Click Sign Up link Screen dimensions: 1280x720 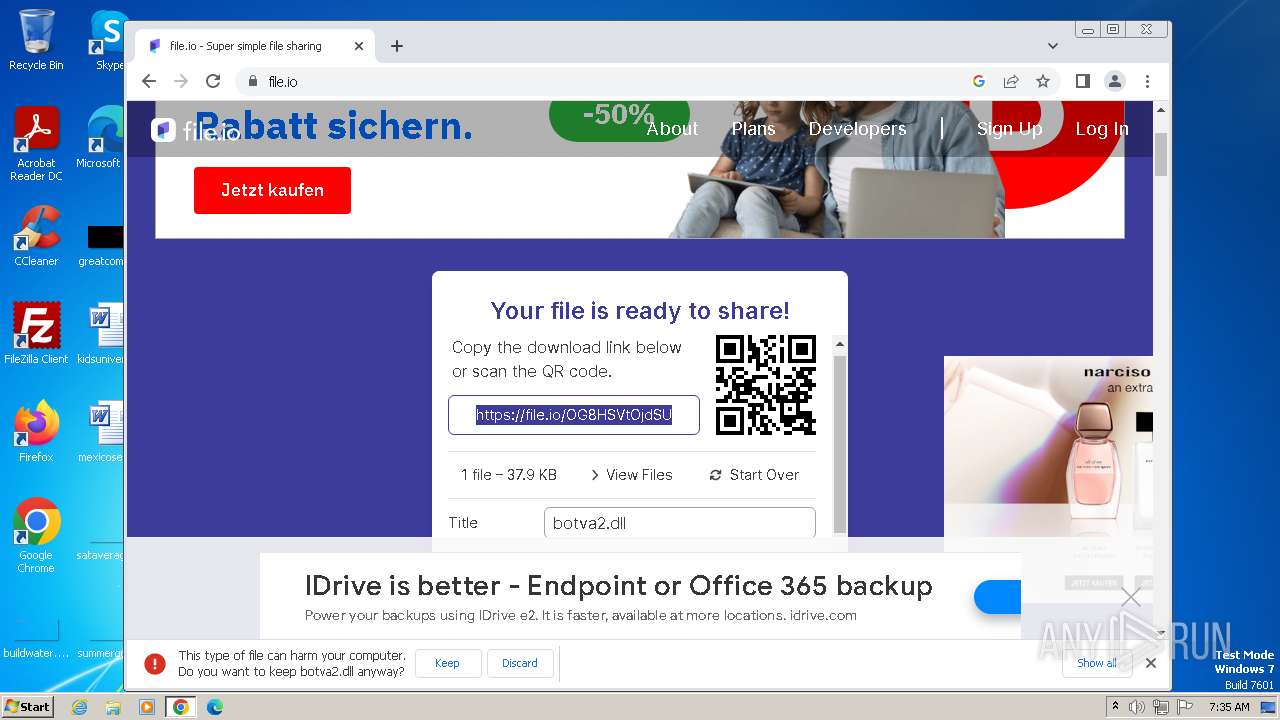tap(1009, 128)
